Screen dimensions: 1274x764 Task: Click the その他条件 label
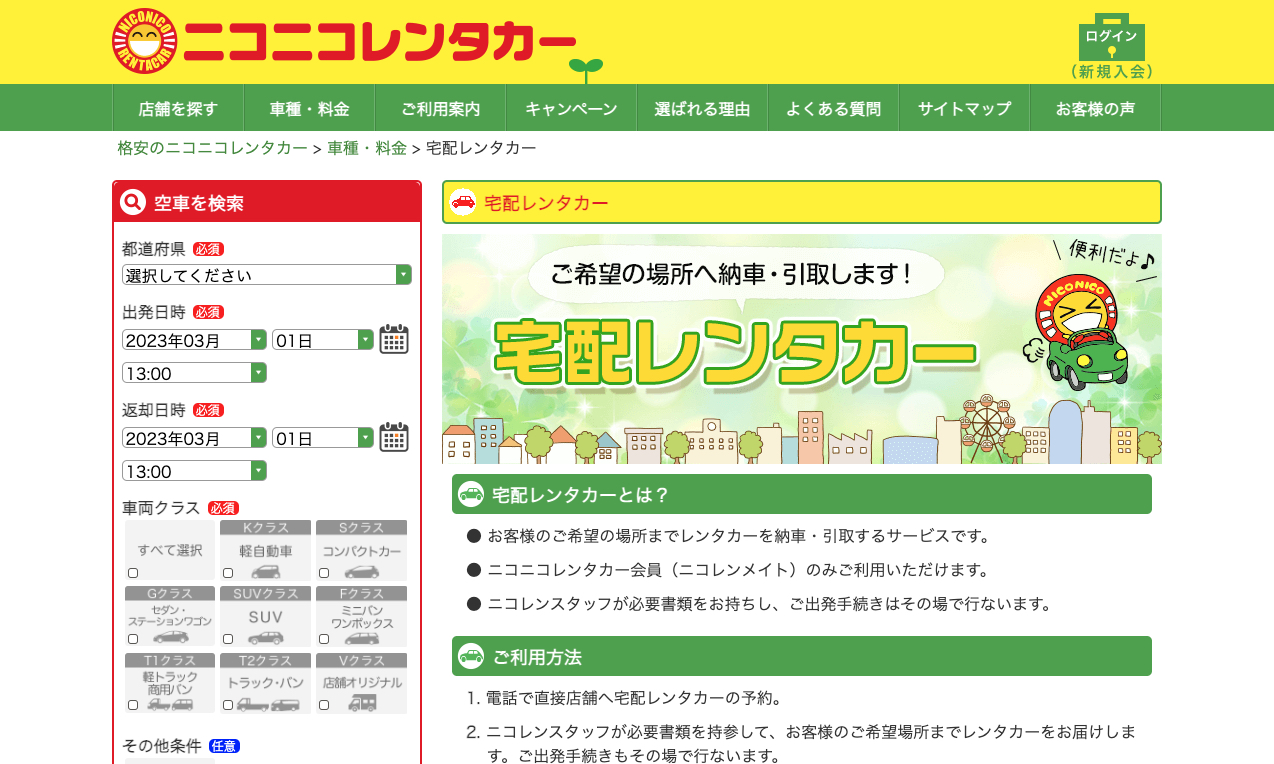tap(162, 746)
